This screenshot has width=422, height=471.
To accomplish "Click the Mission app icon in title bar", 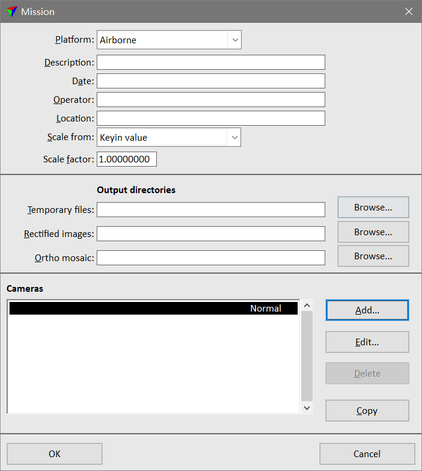I will point(12,12).
